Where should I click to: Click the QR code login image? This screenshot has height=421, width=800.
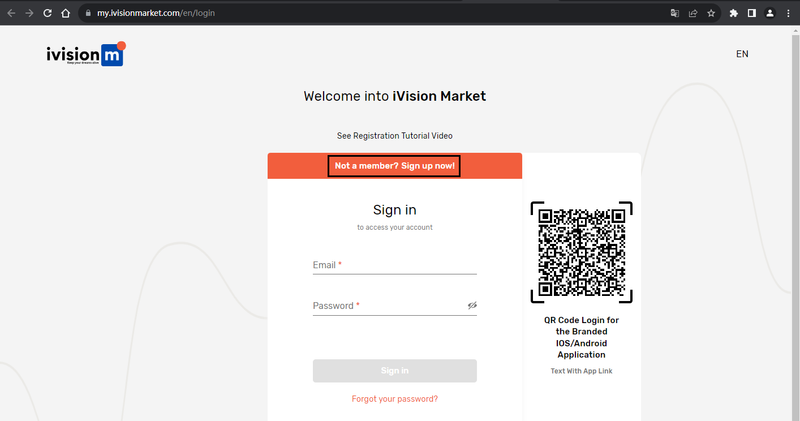pos(582,252)
